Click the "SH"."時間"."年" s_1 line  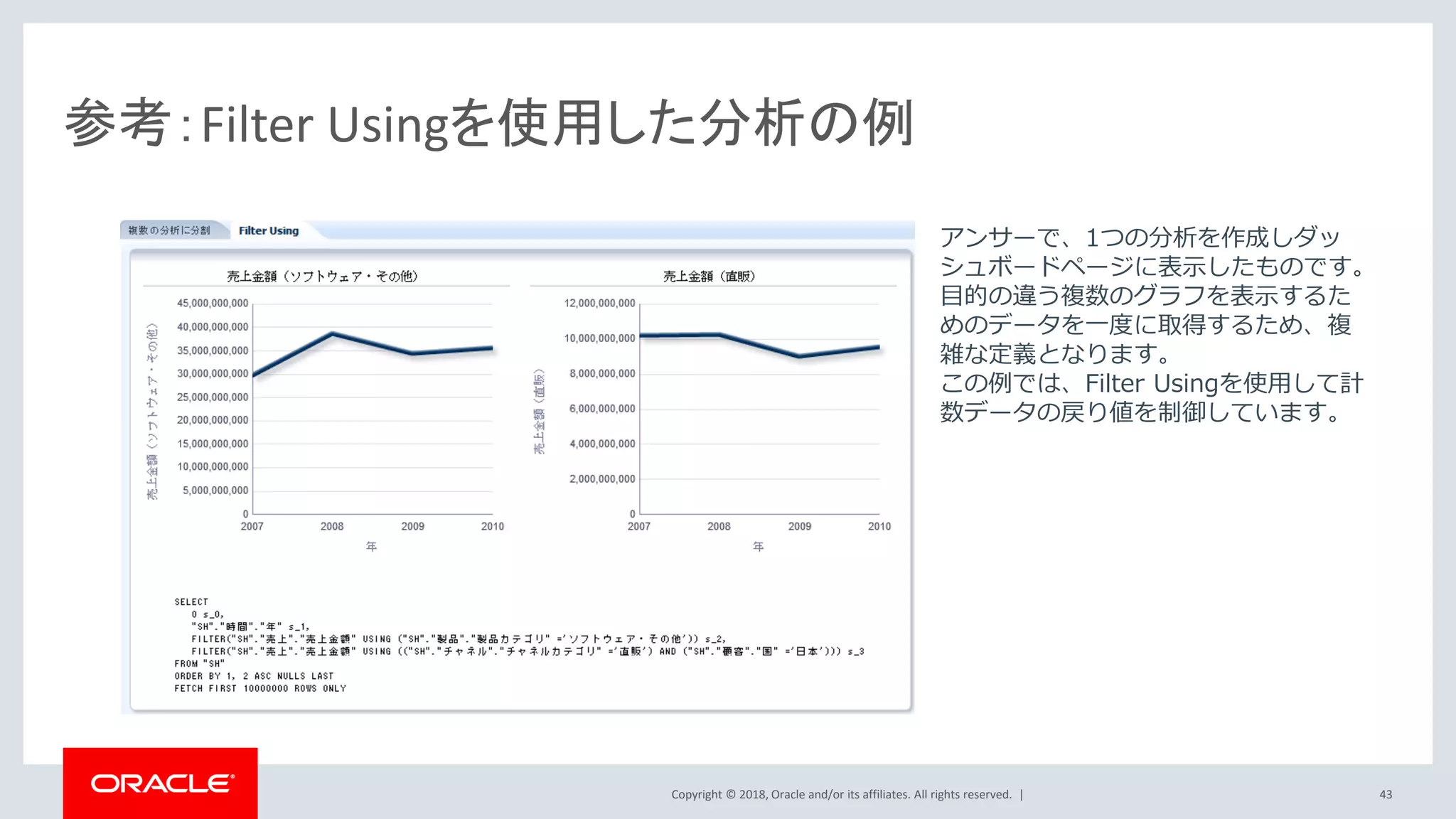pos(250,627)
